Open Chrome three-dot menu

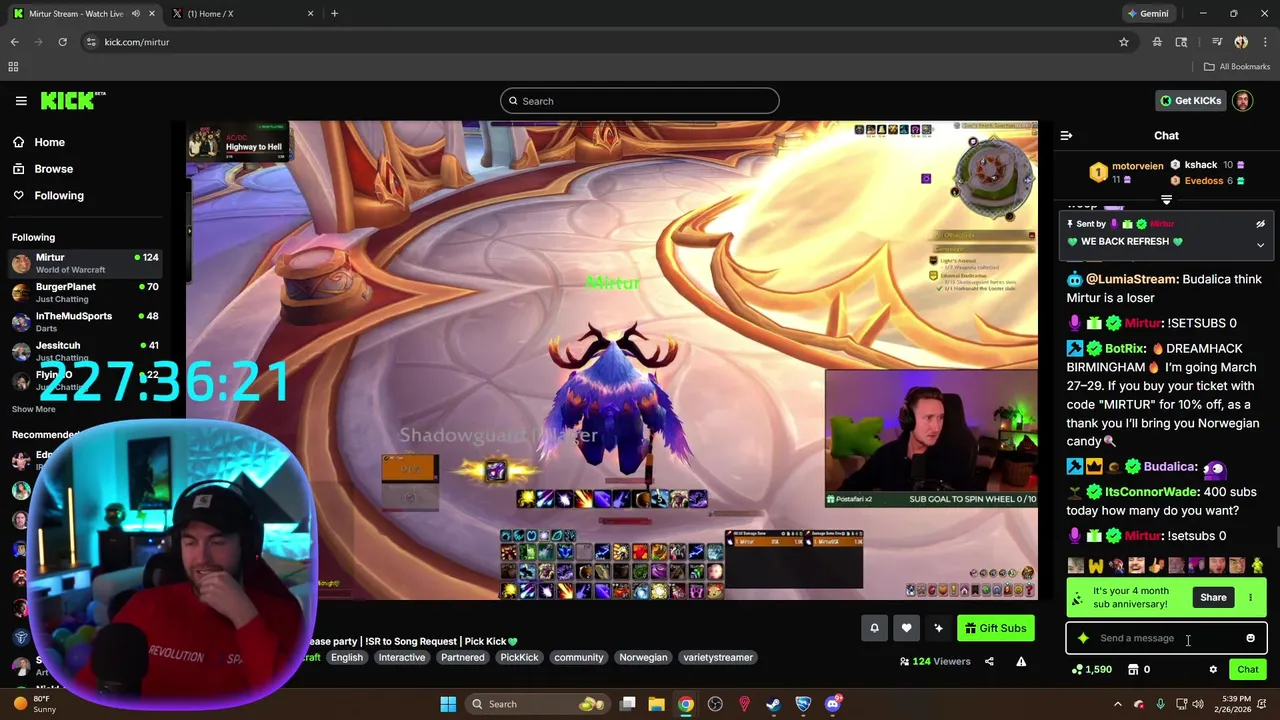[x=1265, y=42]
